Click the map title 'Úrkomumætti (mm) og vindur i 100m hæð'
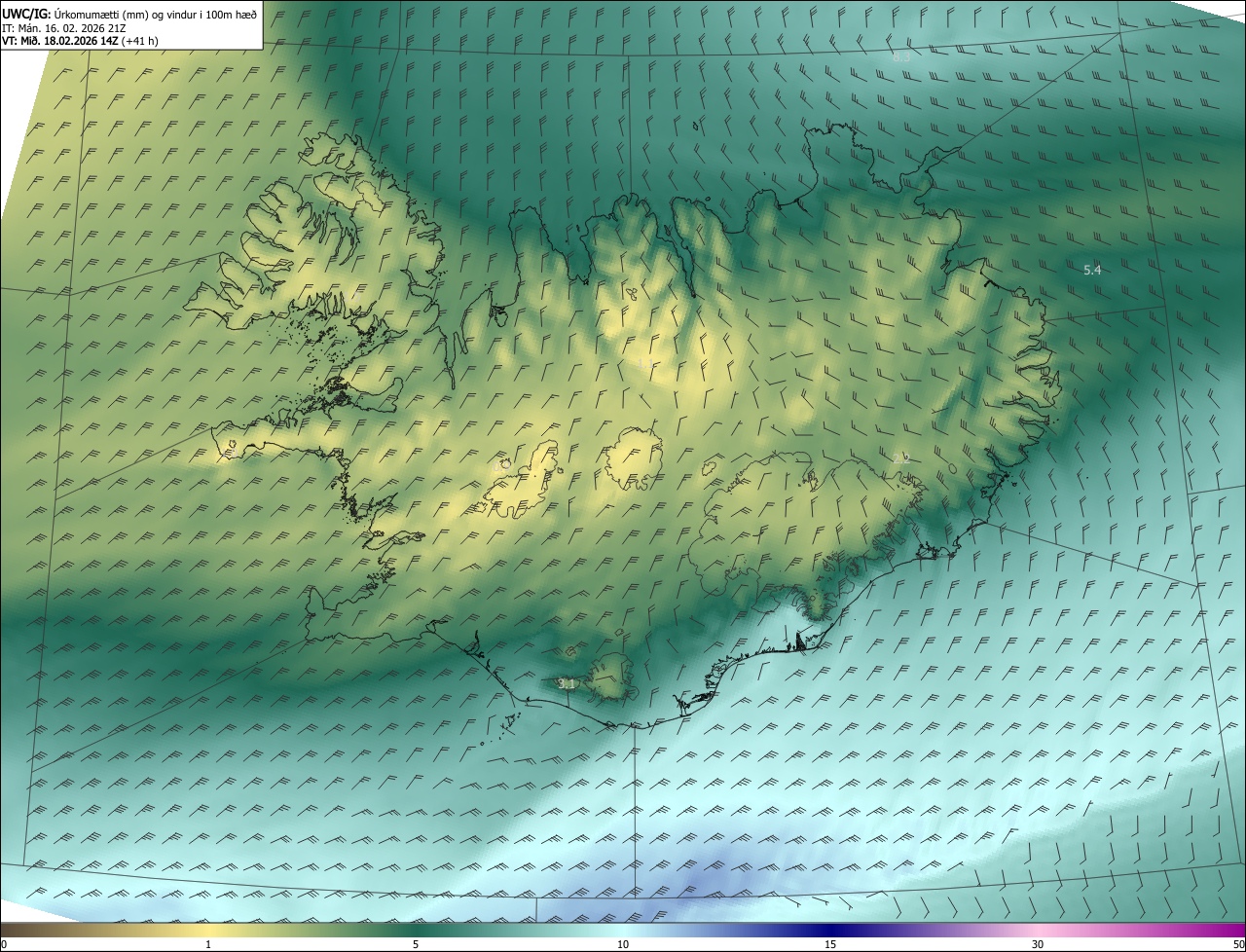 (x=156, y=13)
